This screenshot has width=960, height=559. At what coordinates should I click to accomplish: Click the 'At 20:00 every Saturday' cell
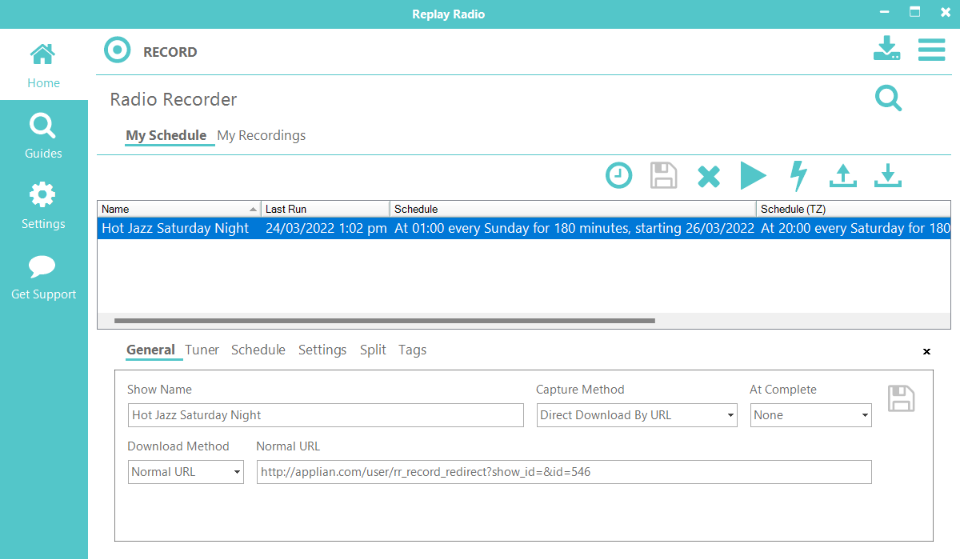coord(855,228)
